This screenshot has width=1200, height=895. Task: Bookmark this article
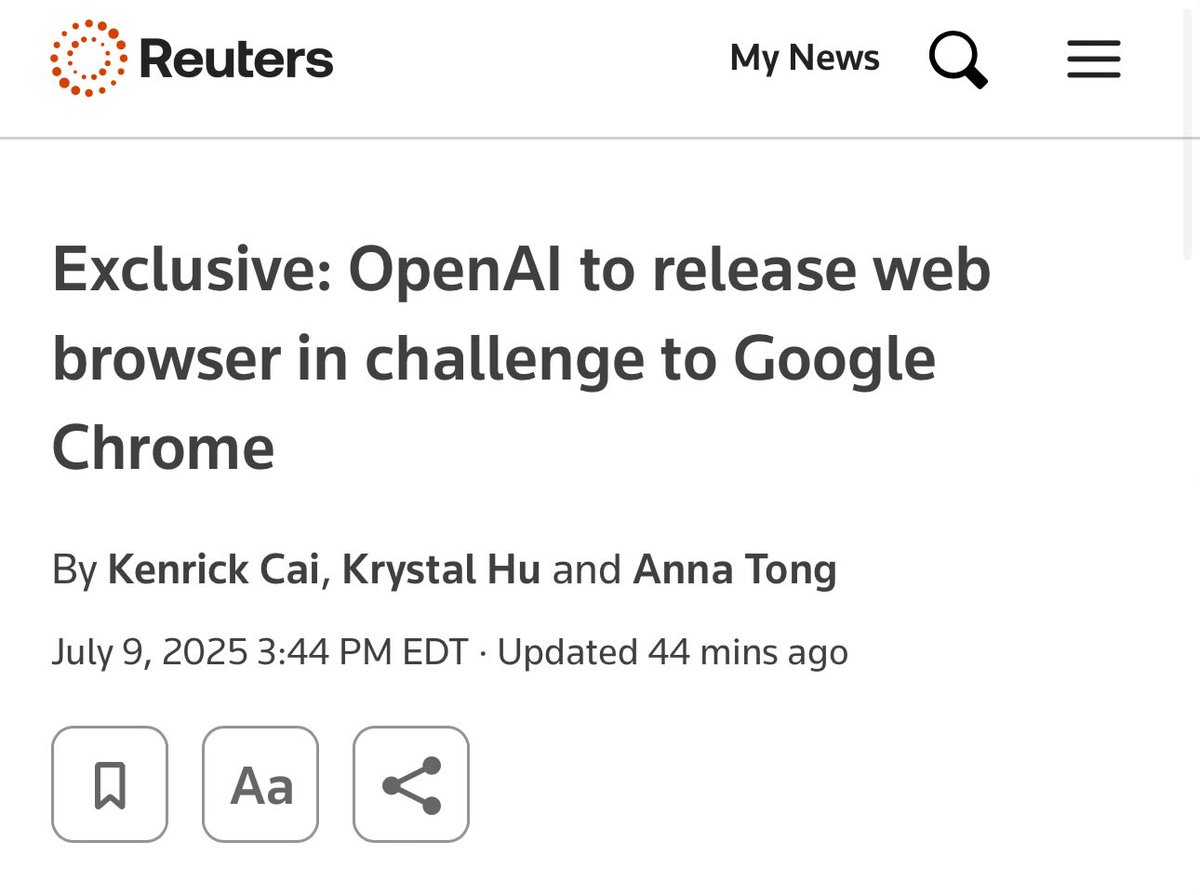click(110, 784)
